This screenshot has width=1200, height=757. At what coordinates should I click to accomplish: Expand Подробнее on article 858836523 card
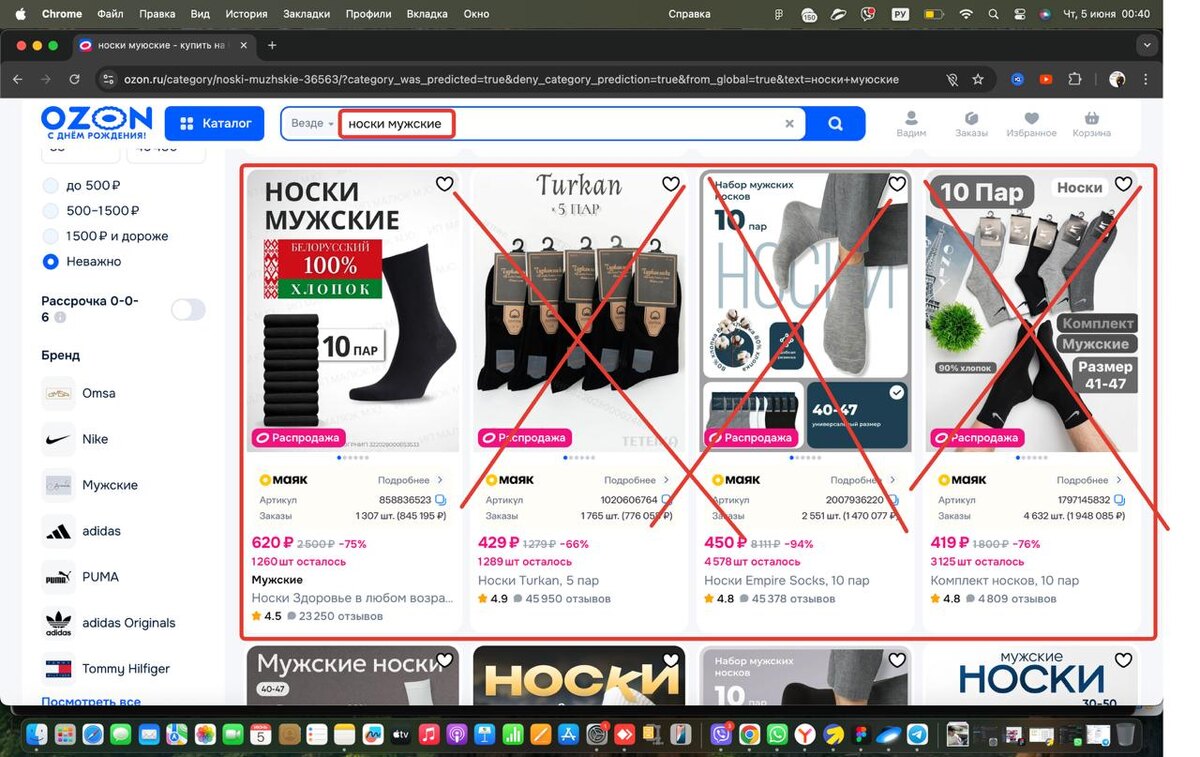tap(411, 480)
